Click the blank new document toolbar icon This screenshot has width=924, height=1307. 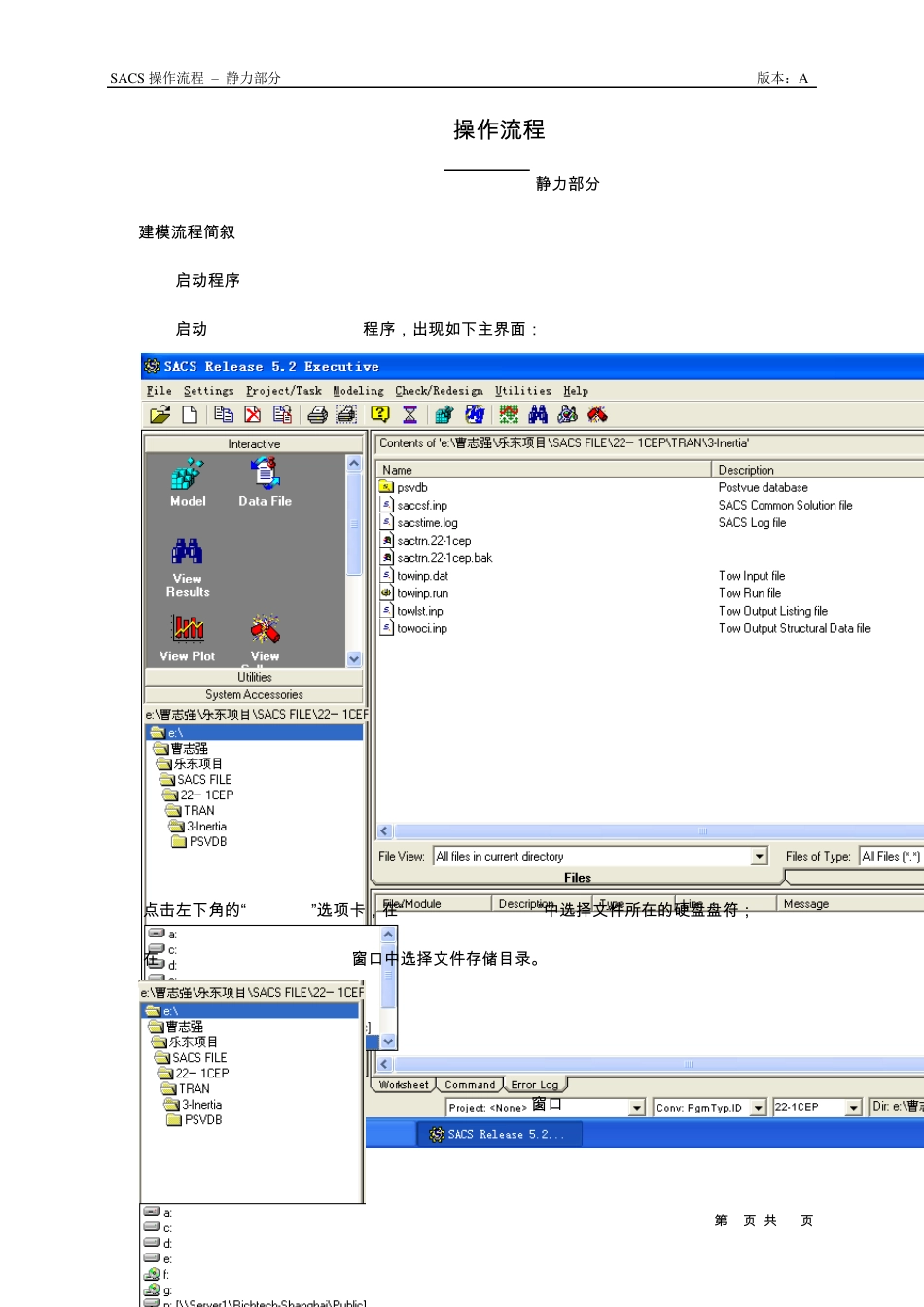190,415
